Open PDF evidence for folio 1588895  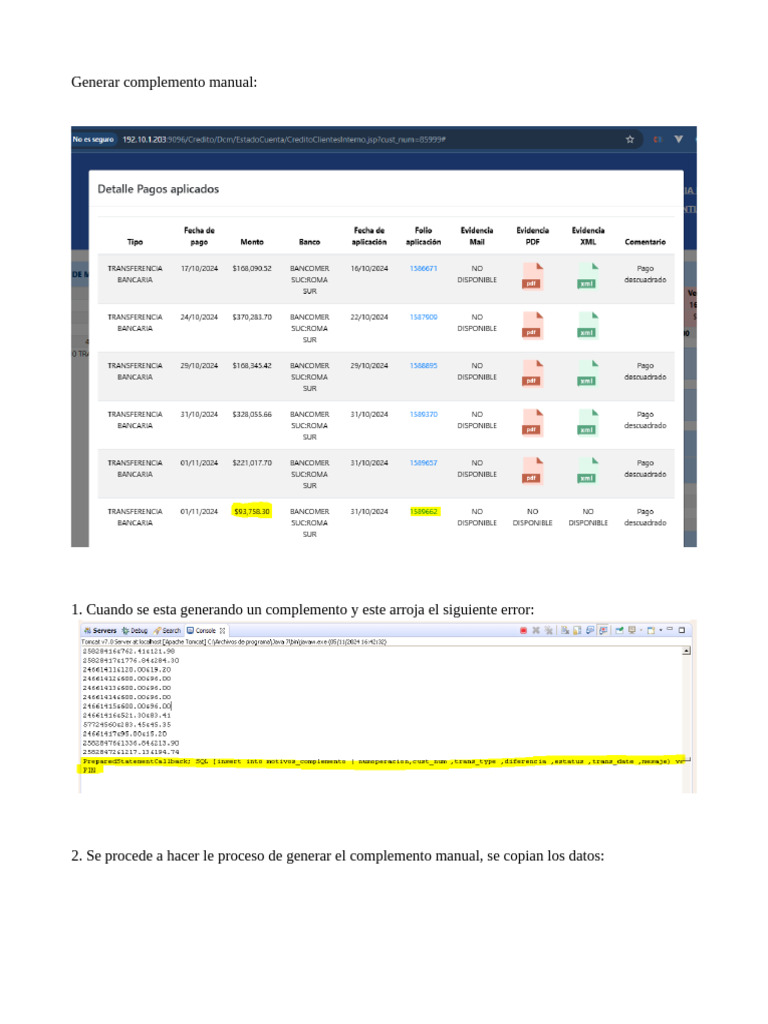[x=532, y=373]
